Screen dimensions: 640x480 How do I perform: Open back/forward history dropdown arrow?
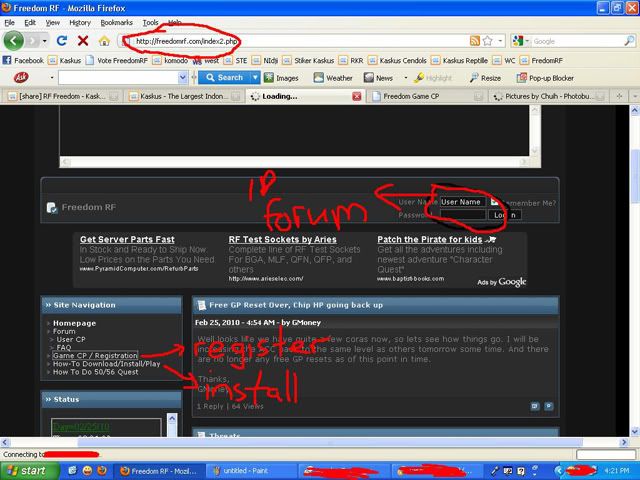click(x=44, y=41)
